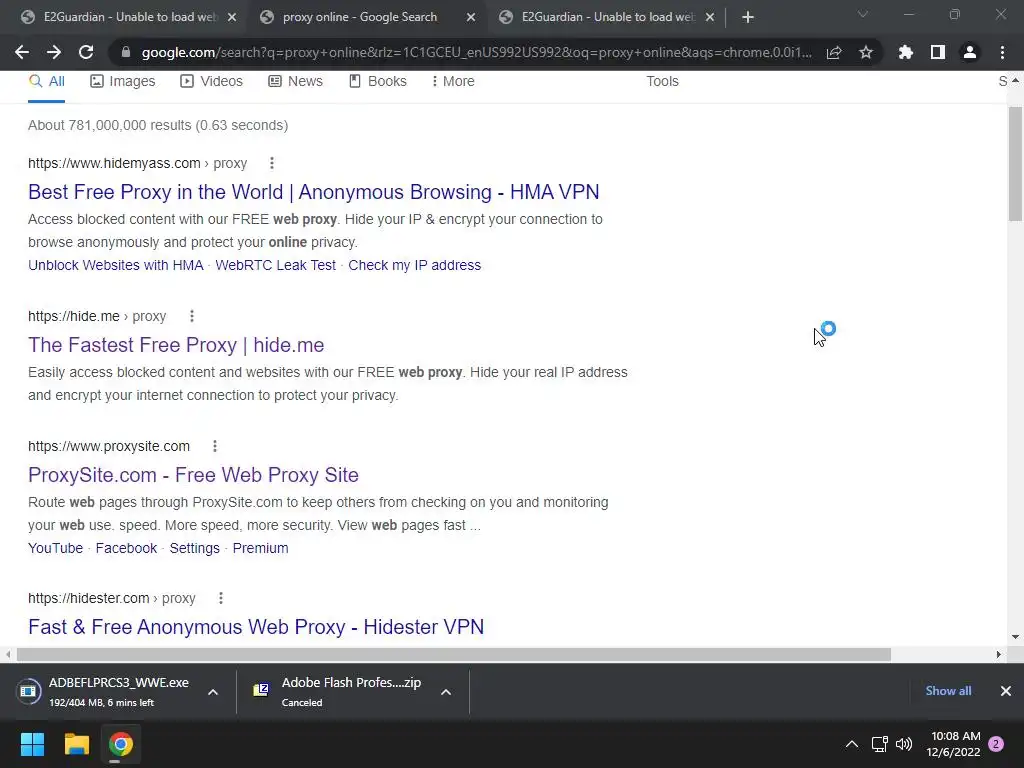Bookmark this page with the star icon
Image resolution: width=1024 pixels, height=768 pixels.
(866, 52)
